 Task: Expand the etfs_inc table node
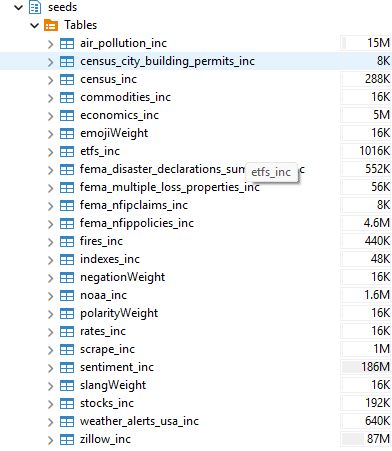click(x=50, y=152)
